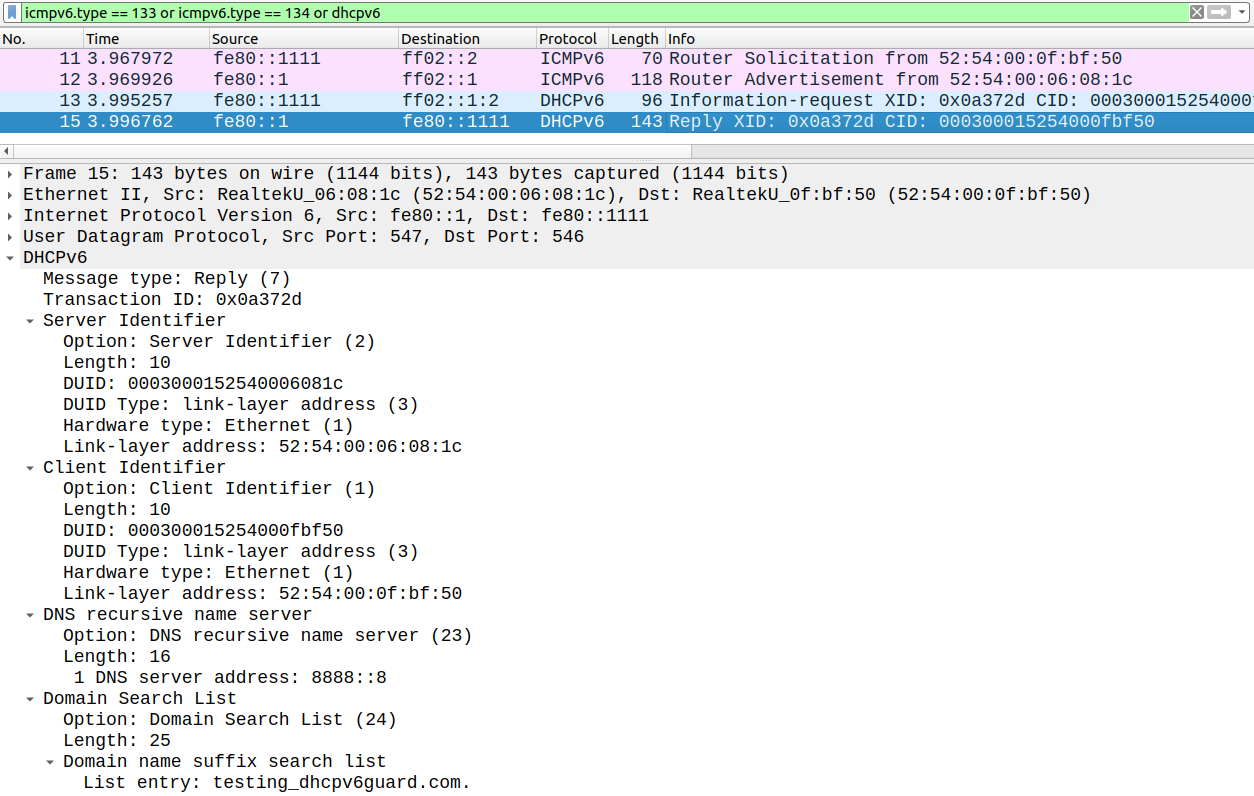The height and width of the screenshot is (796, 1254).
Task: Sort packets by the Protocol column
Action: [571, 39]
